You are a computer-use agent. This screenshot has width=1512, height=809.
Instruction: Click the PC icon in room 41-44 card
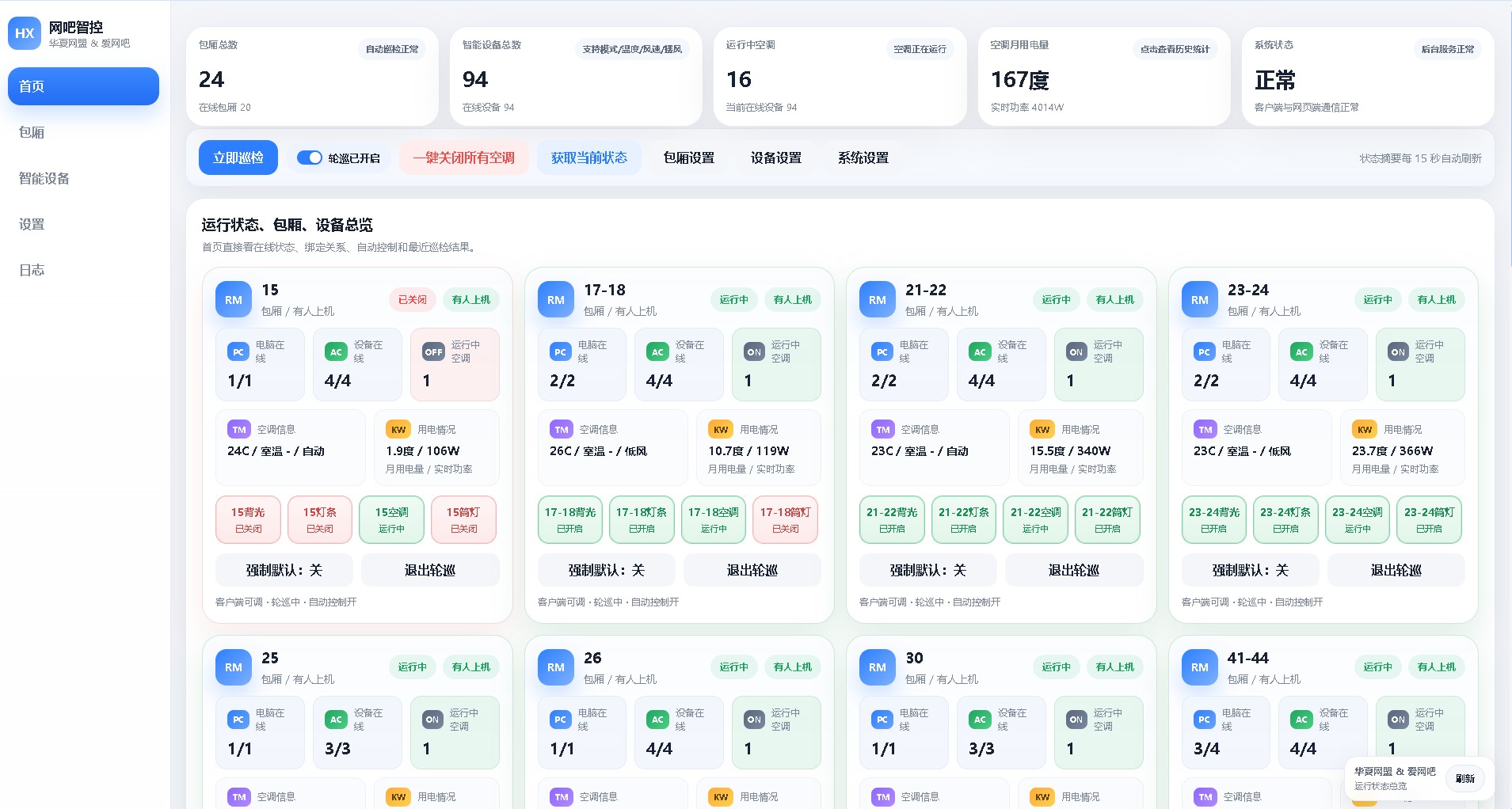pyautogui.click(x=1205, y=720)
